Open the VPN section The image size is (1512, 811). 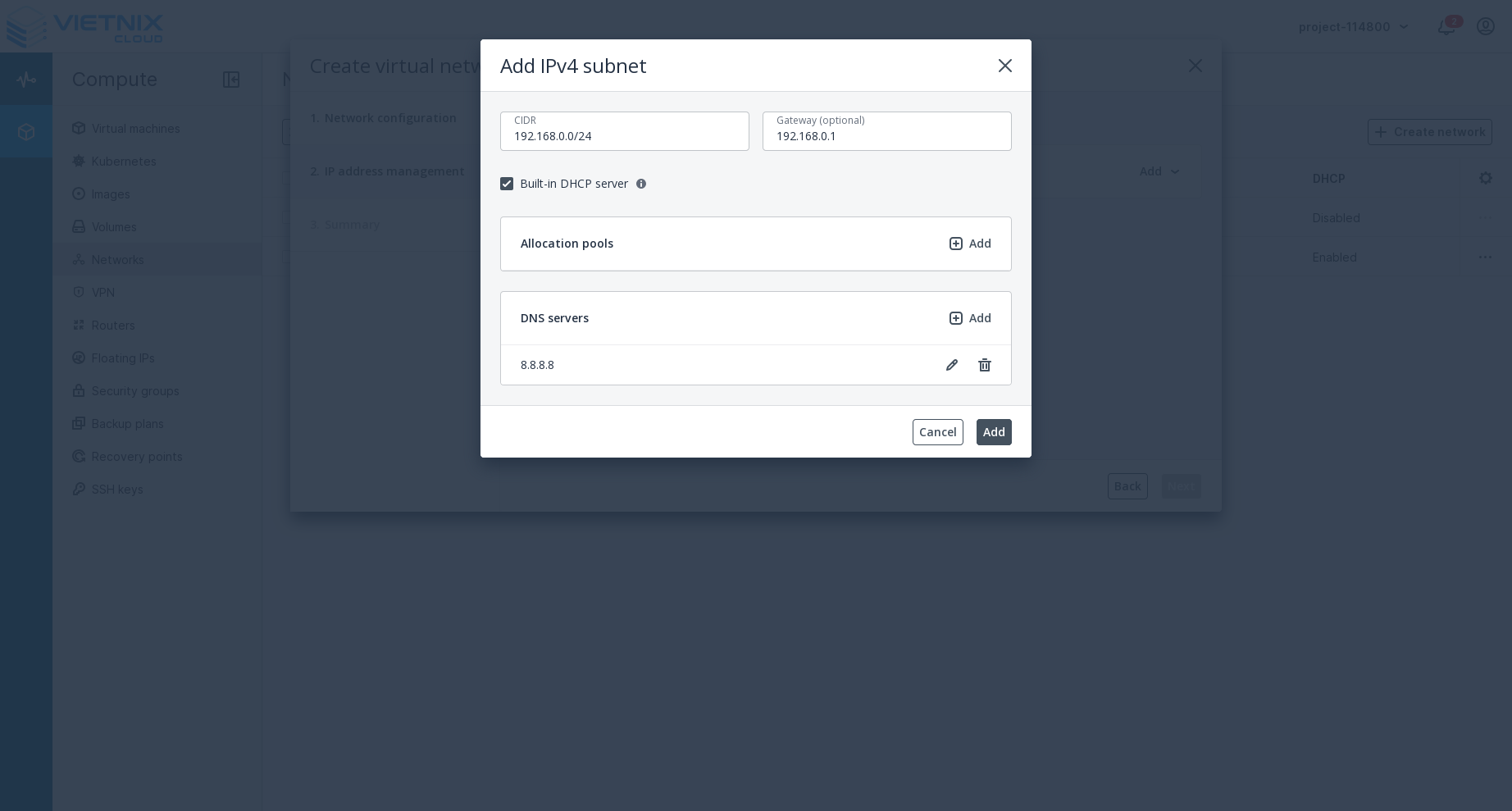coord(102,293)
